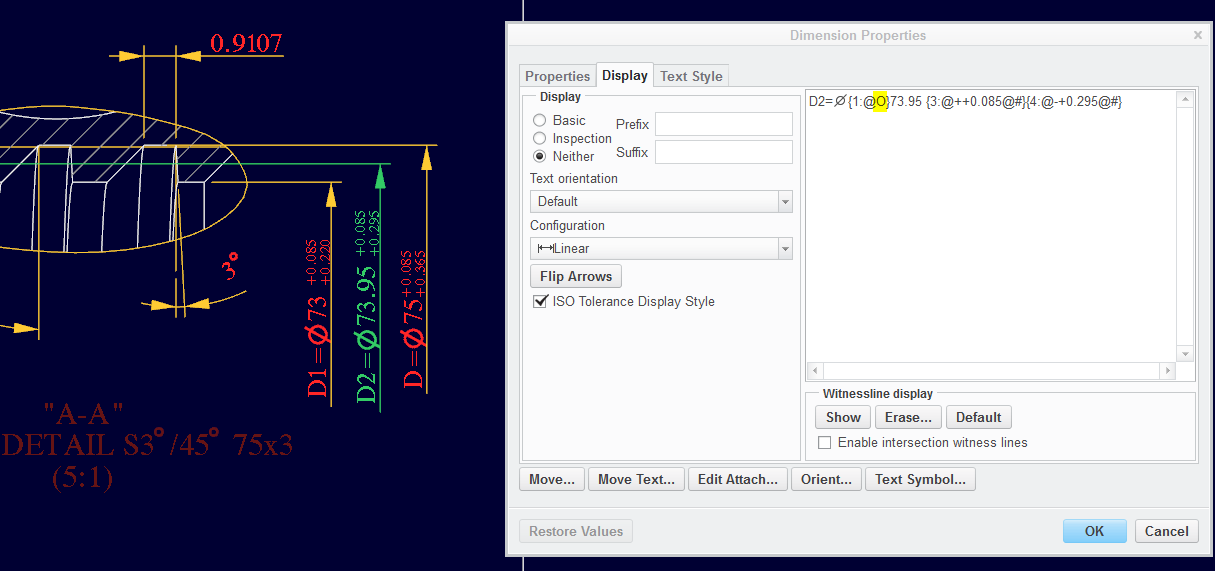
Task: Click the Move... button
Action: click(552, 479)
